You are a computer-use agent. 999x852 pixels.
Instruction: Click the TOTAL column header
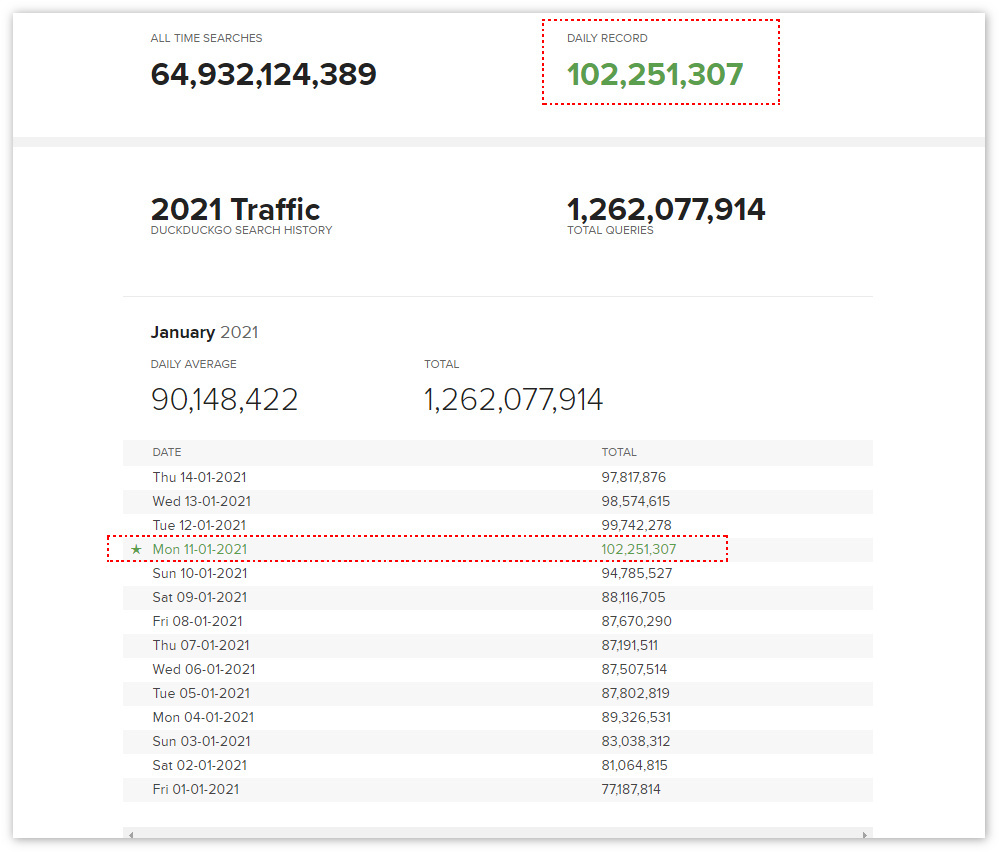tap(619, 453)
